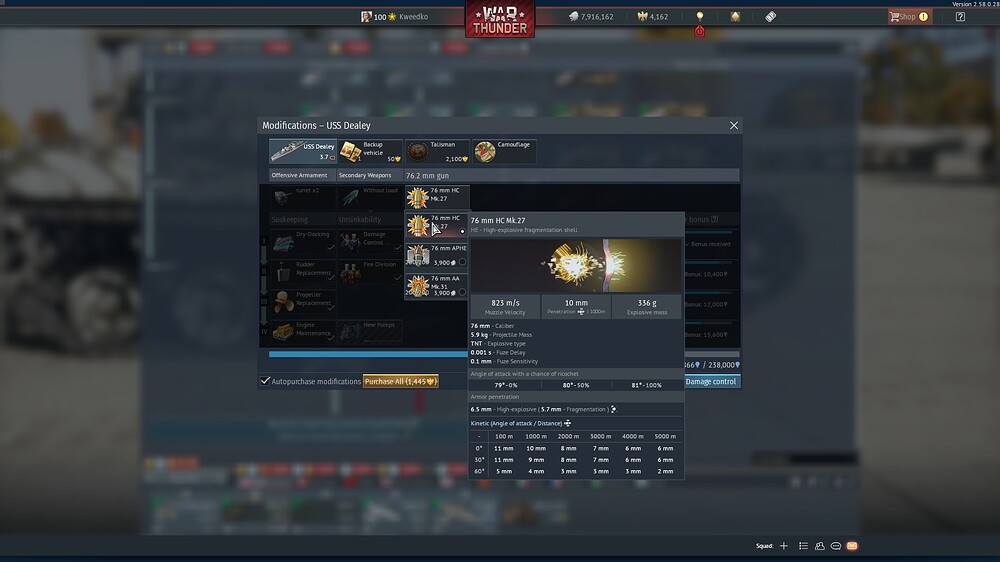Toggle Autopurchase modifications checkbox
1000x562 pixels.
pyautogui.click(x=265, y=381)
